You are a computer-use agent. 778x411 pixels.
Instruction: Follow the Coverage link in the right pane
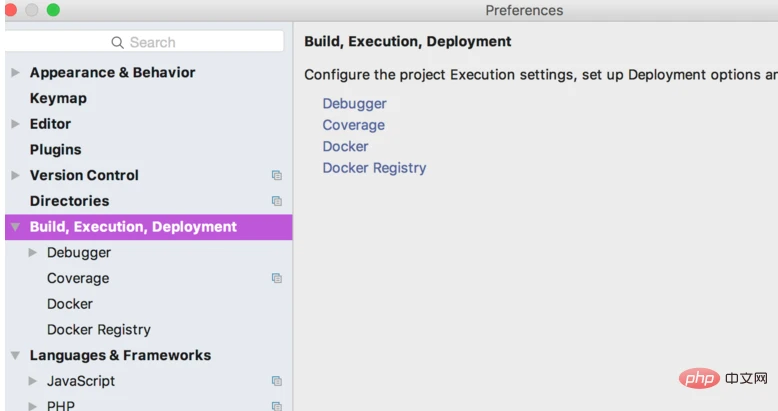(x=353, y=125)
